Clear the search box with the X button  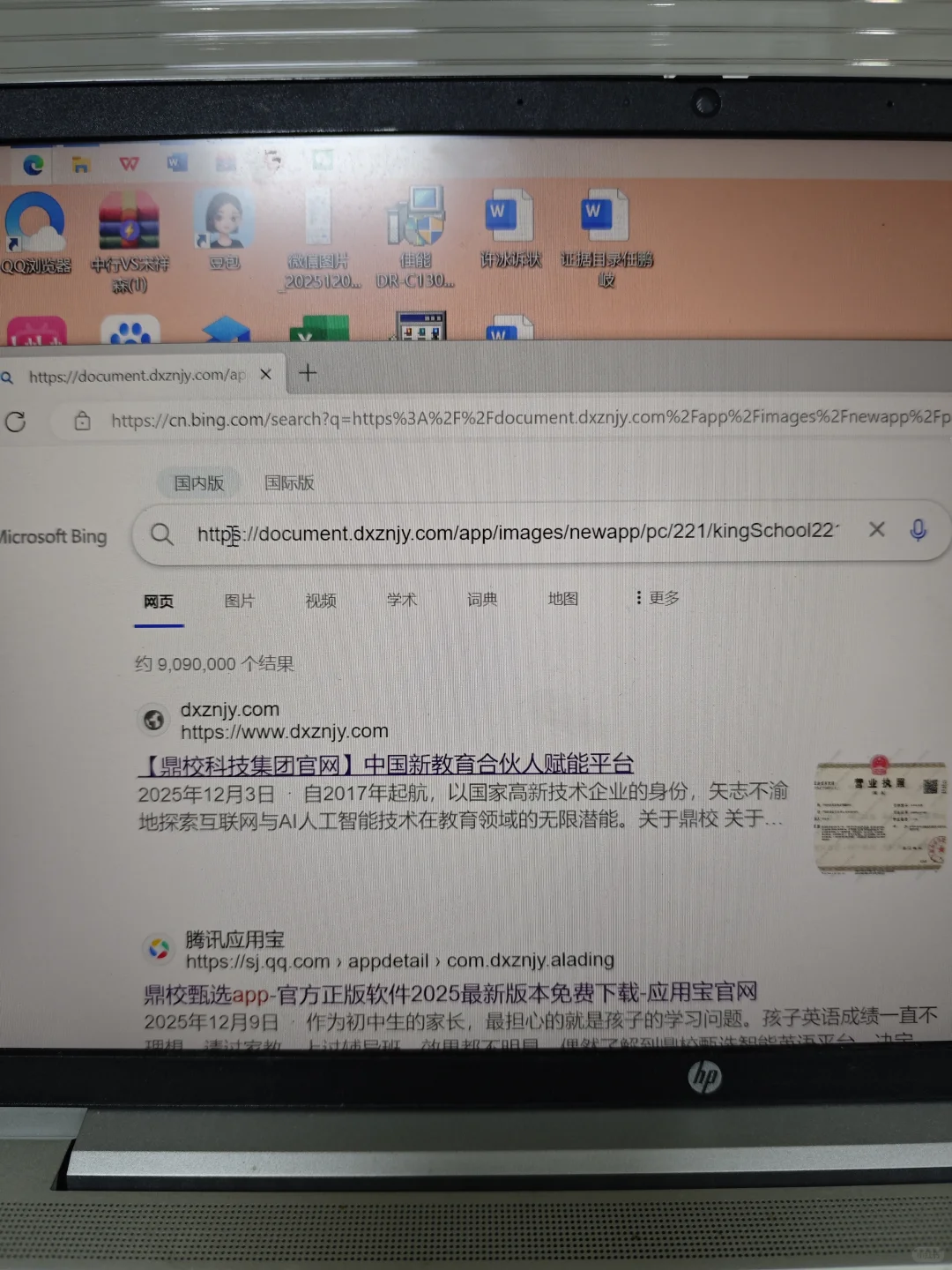tap(876, 529)
